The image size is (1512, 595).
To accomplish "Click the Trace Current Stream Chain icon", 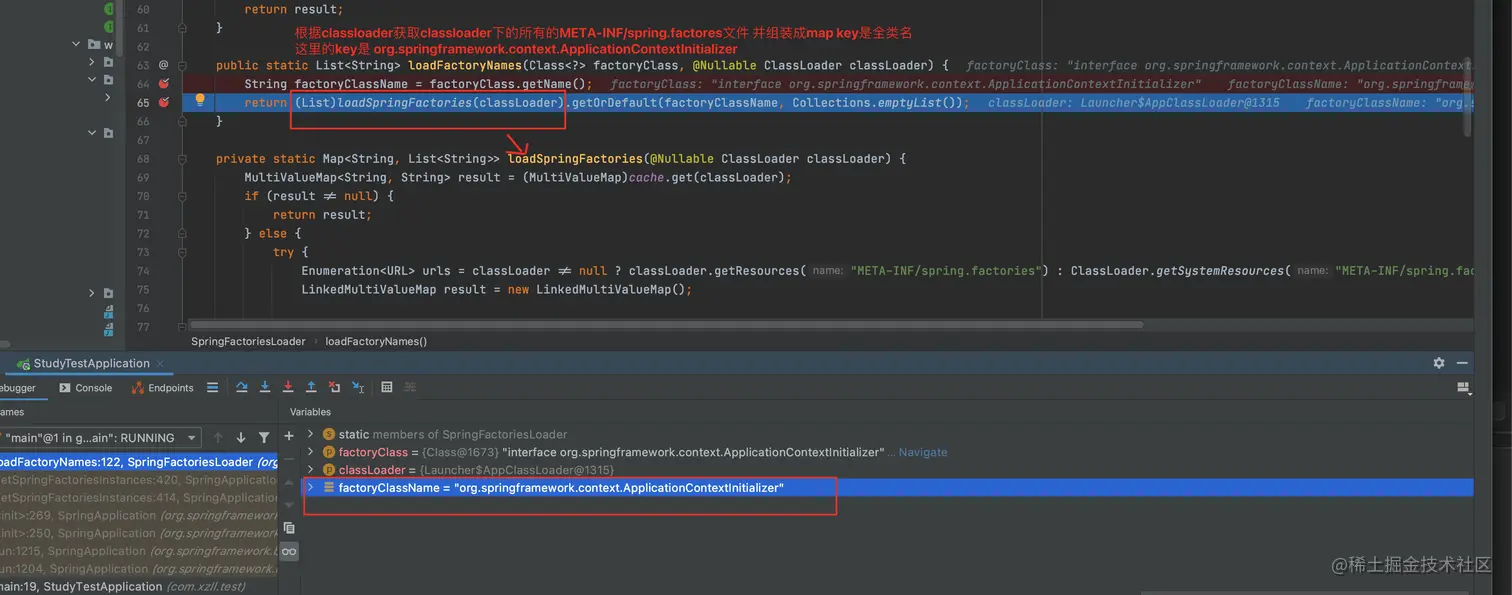I will pos(411,387).
